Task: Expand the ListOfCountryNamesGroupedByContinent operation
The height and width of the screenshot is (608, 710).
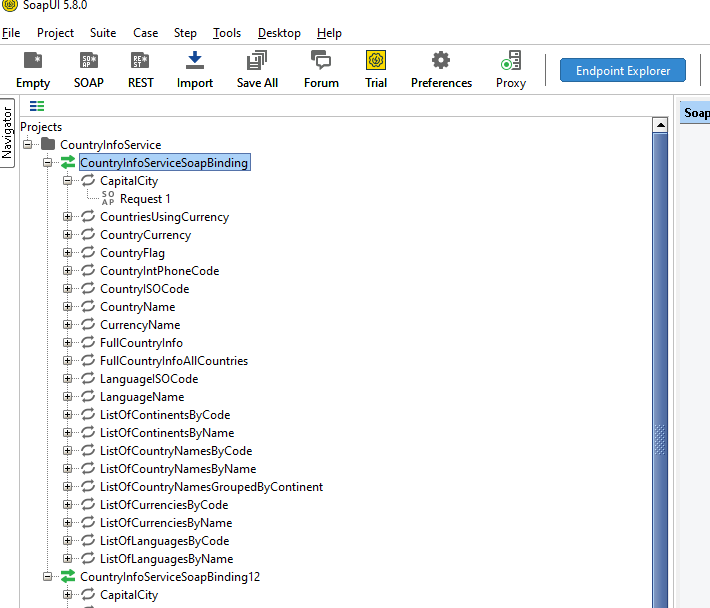Action: tap(67, 487)
